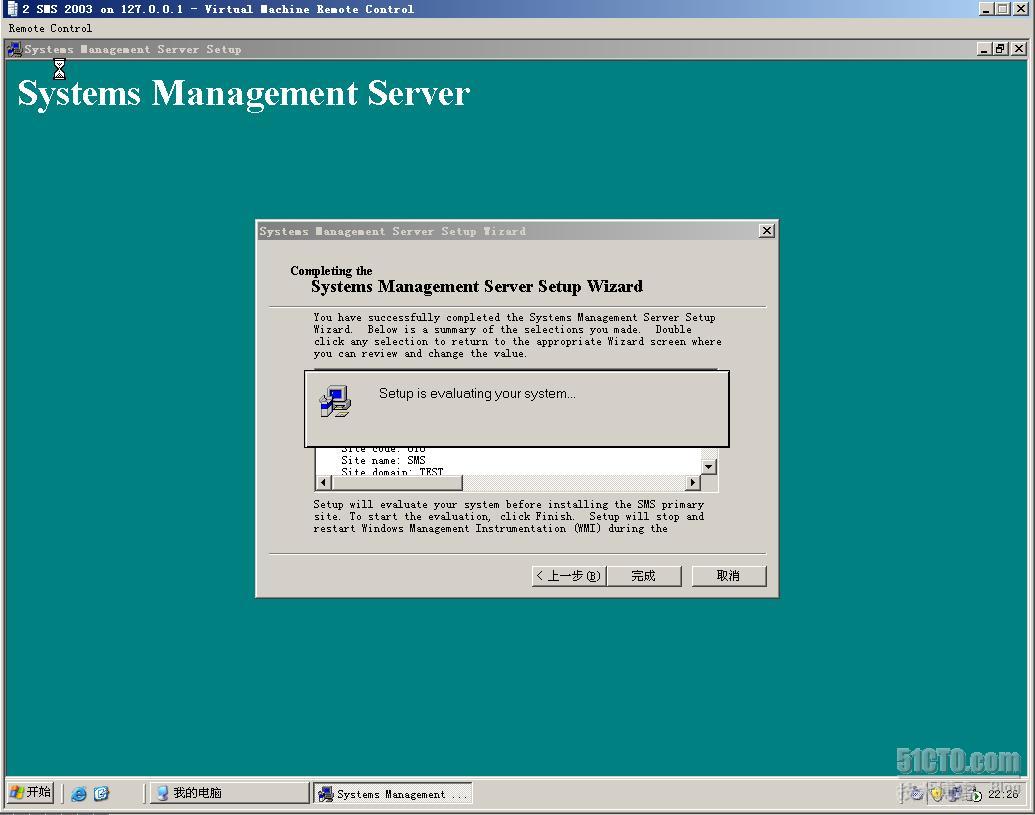Activate the Systems Management taskbar button

coord(393,793)
